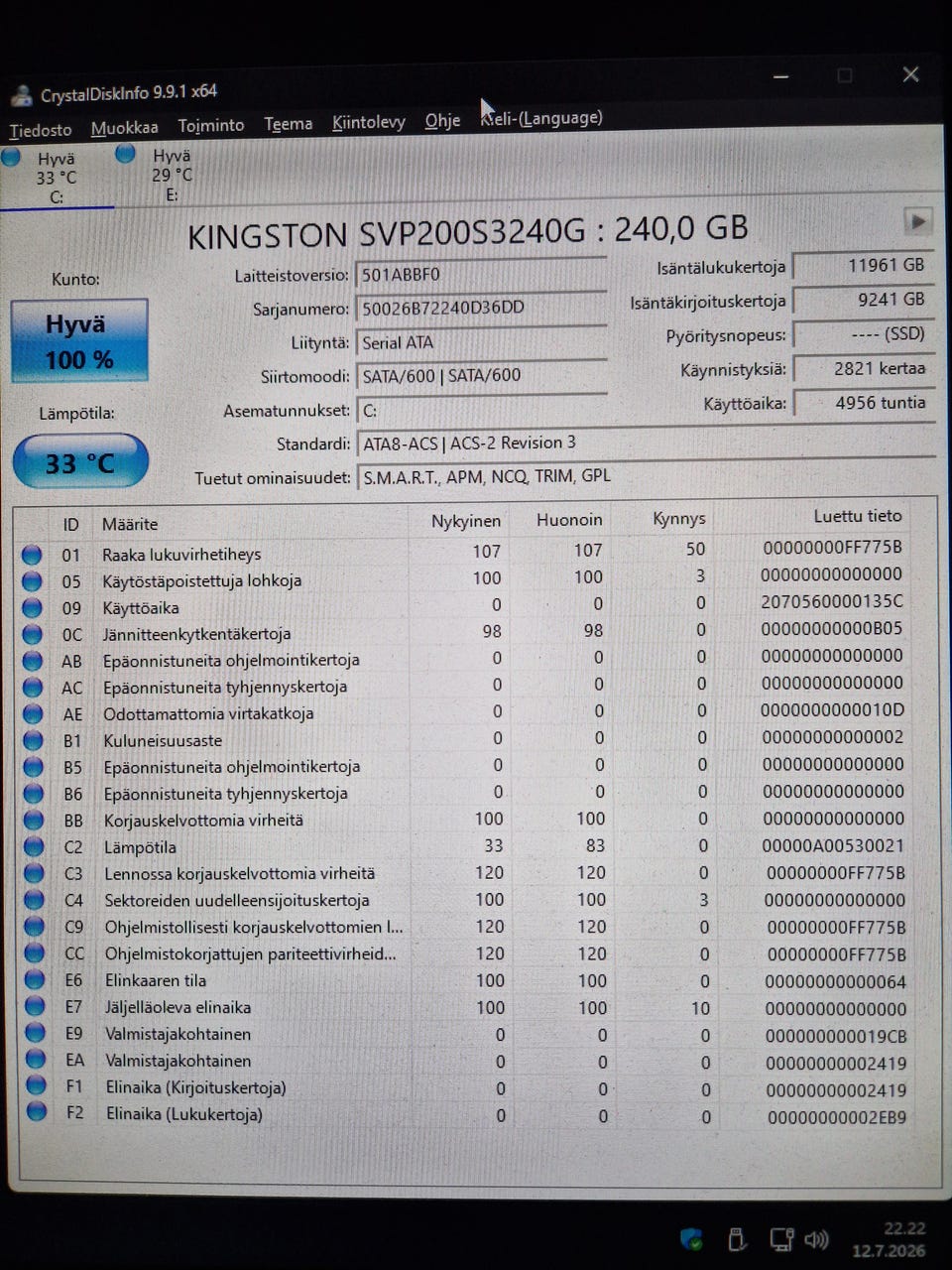Click the 33 °C temperature button
The image size is (952, 1270).
coord(80,461)
